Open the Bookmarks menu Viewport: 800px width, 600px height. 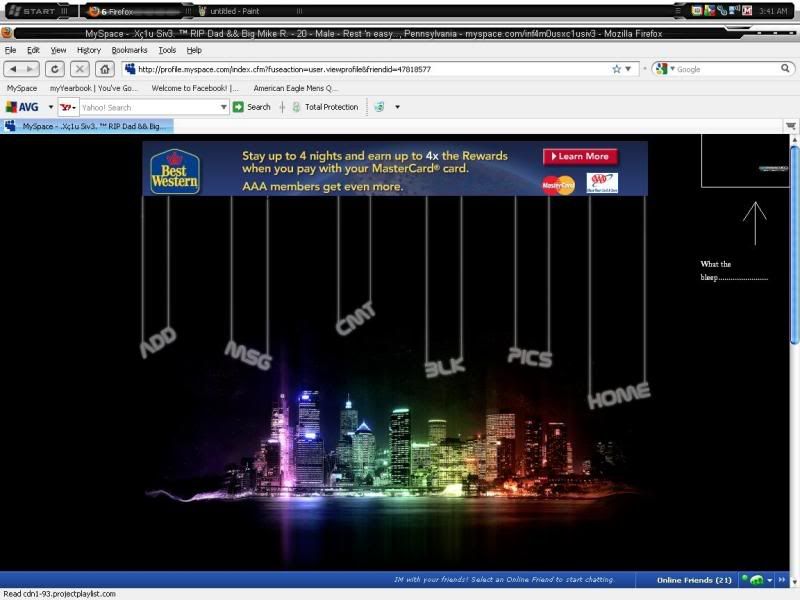[129, 50]
